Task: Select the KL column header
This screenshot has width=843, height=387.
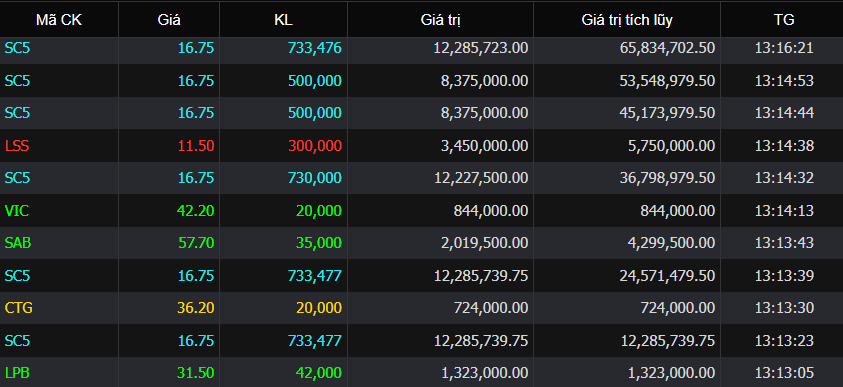Action: click(283, 20)
